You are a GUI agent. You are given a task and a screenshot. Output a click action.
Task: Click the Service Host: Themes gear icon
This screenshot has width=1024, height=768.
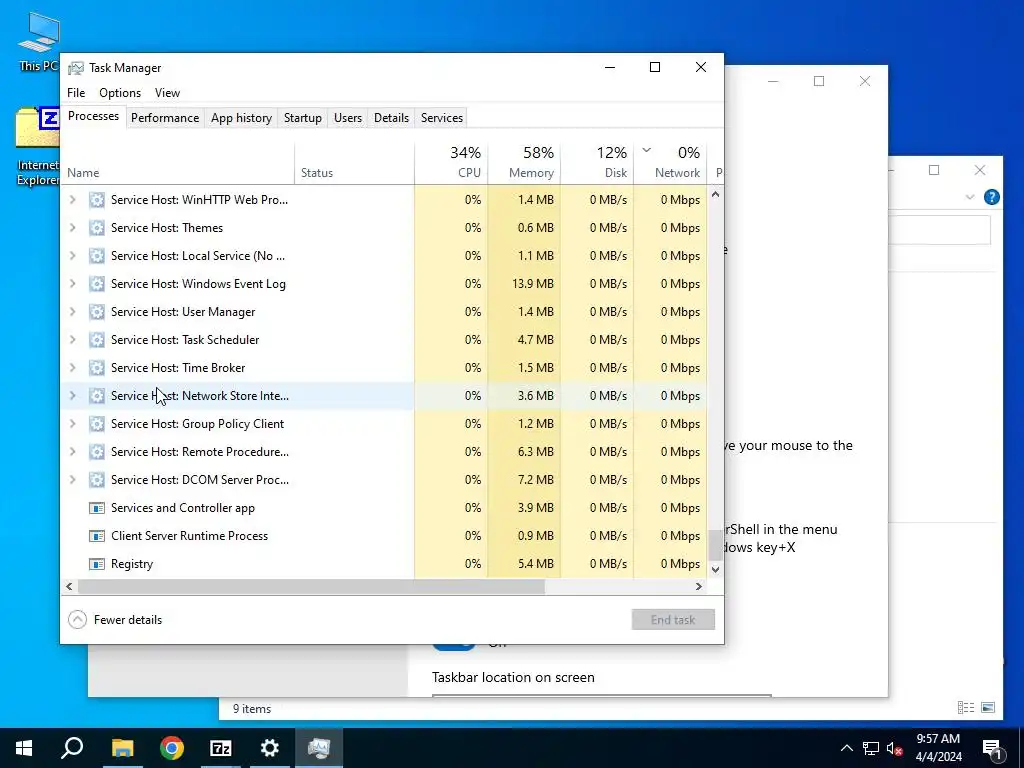coord(97,228)
